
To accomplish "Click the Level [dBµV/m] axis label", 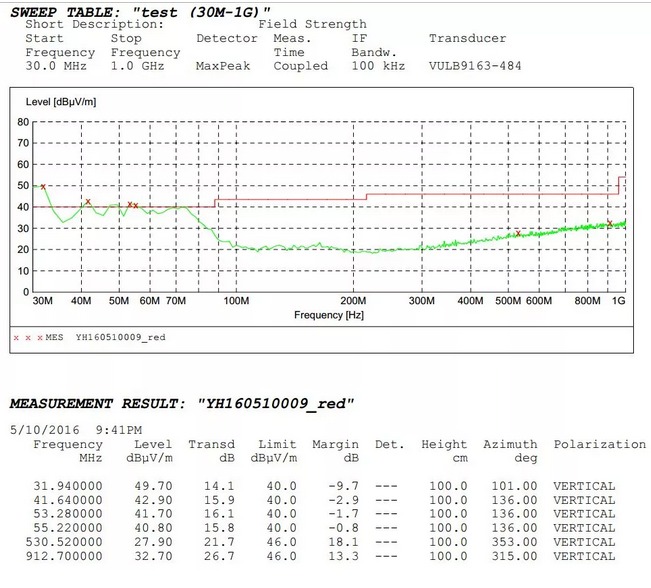I will pyautogui.click(x=61, y=102).
